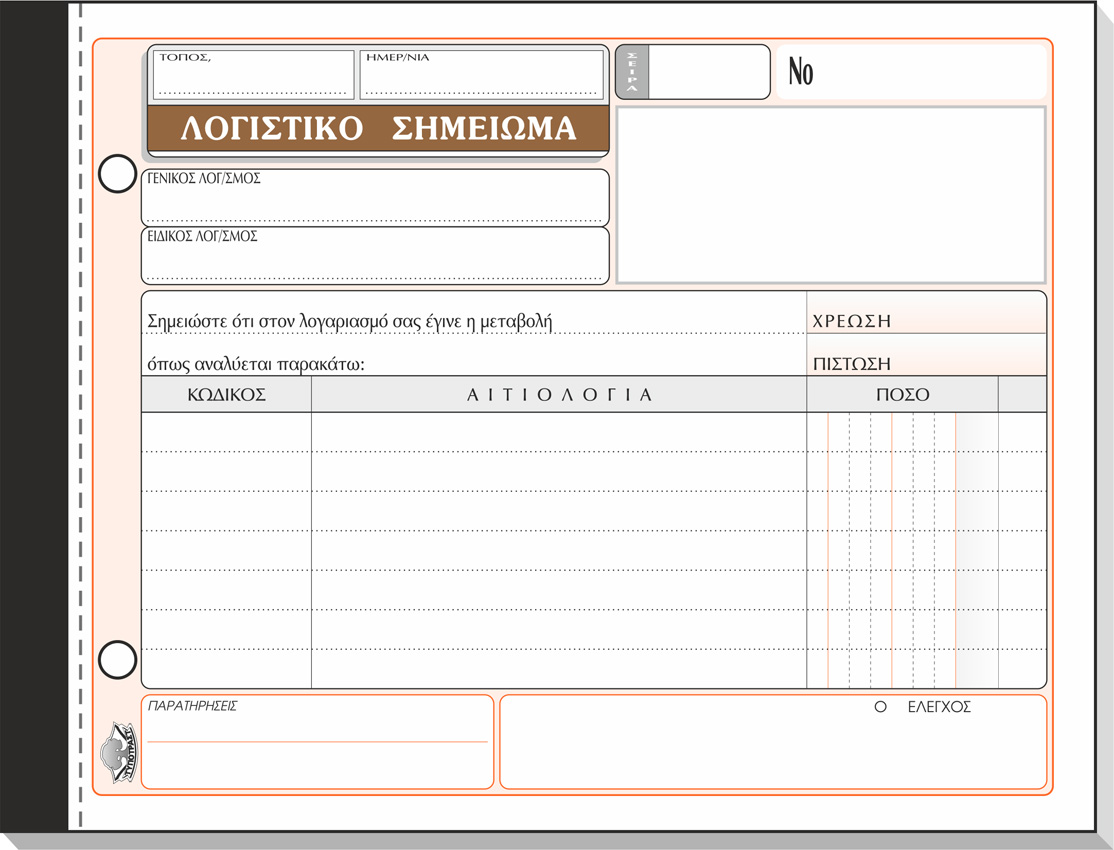
Task: Click the upper punch hole circle
Action: tap(117, 174)
